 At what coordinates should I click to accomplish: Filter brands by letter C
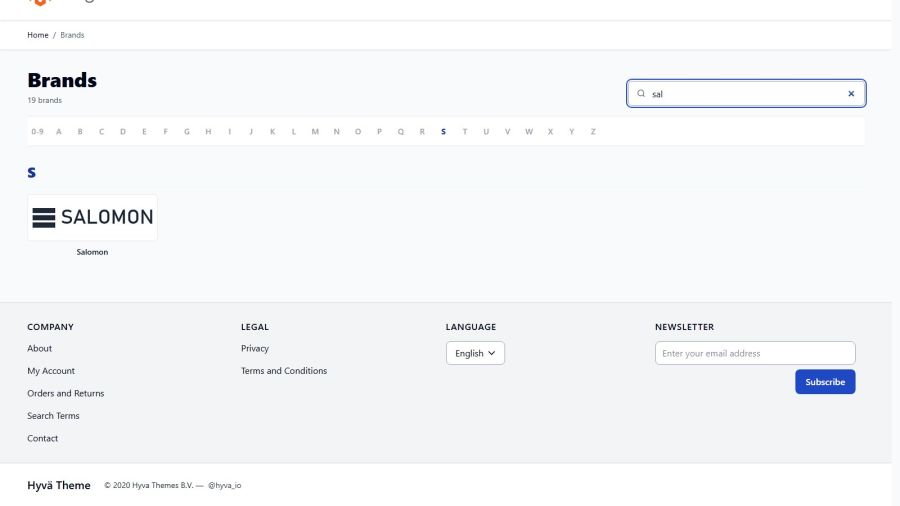(x=102, y=131)
